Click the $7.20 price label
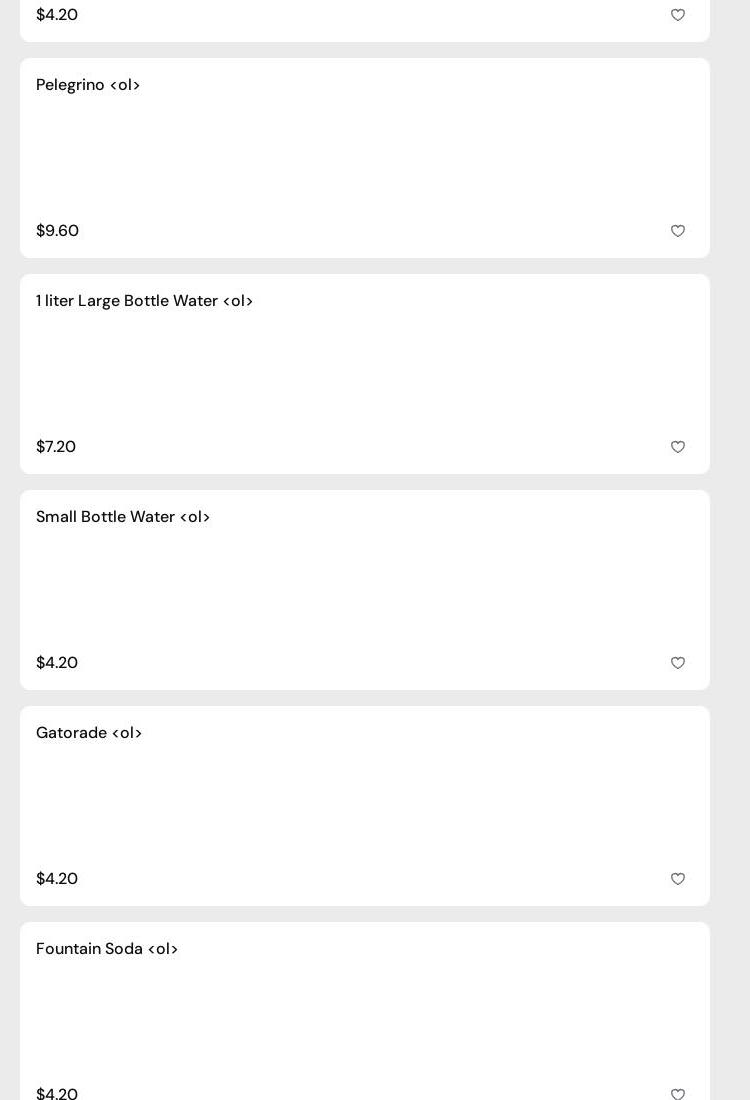This screenshot has width=750, height=1100. tap(56, 447)
